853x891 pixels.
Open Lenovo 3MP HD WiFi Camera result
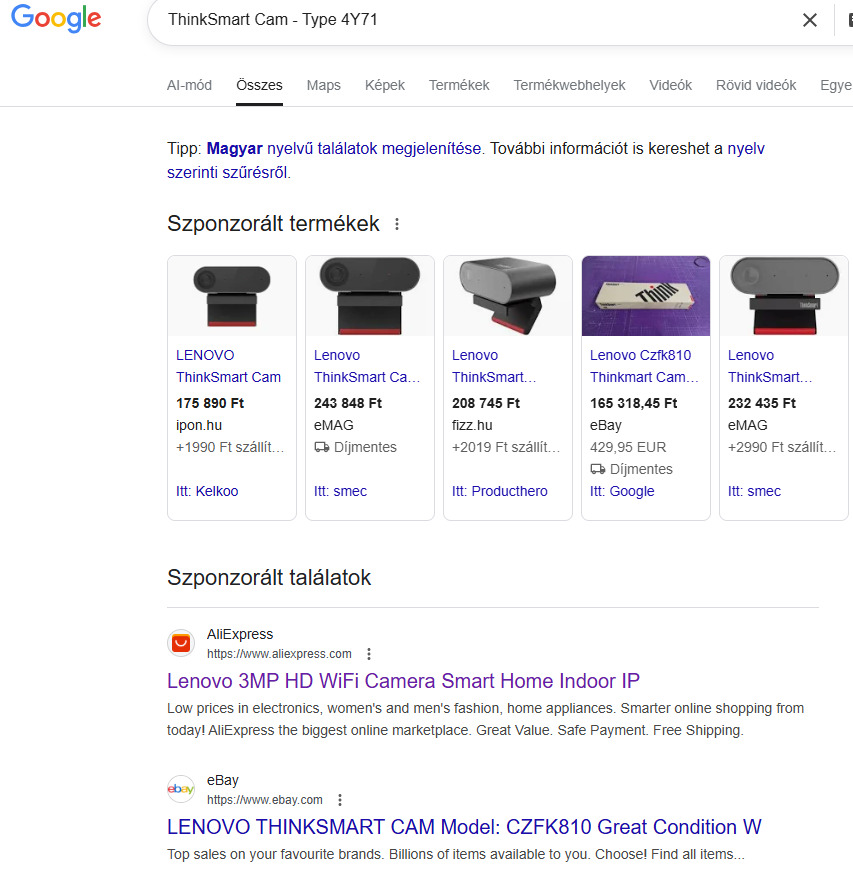point(403,681)
